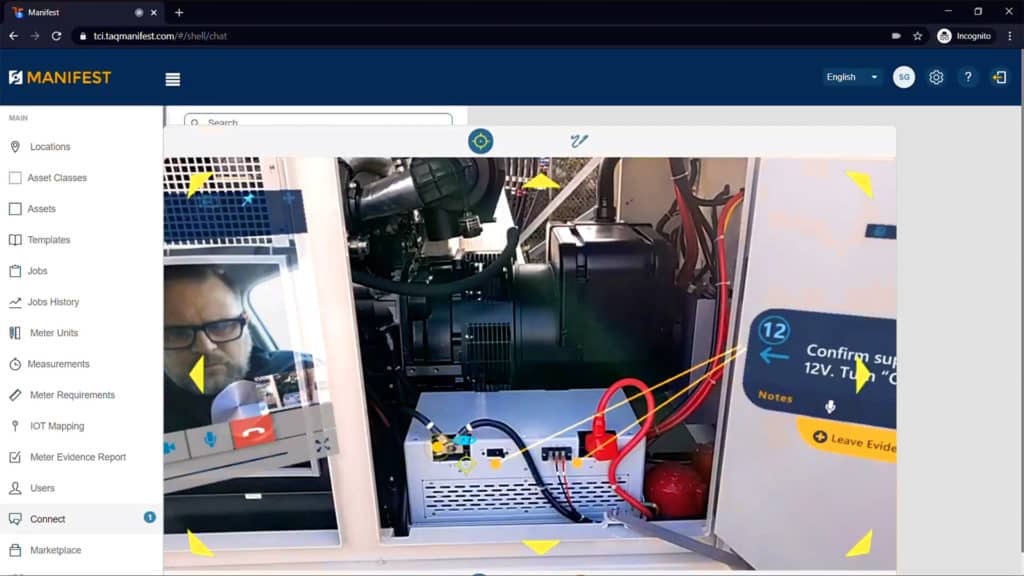This screenshot has width=1024, height=576.
Task: Click the IOT Mapping sidebar icon
Action: pos(14,425)
